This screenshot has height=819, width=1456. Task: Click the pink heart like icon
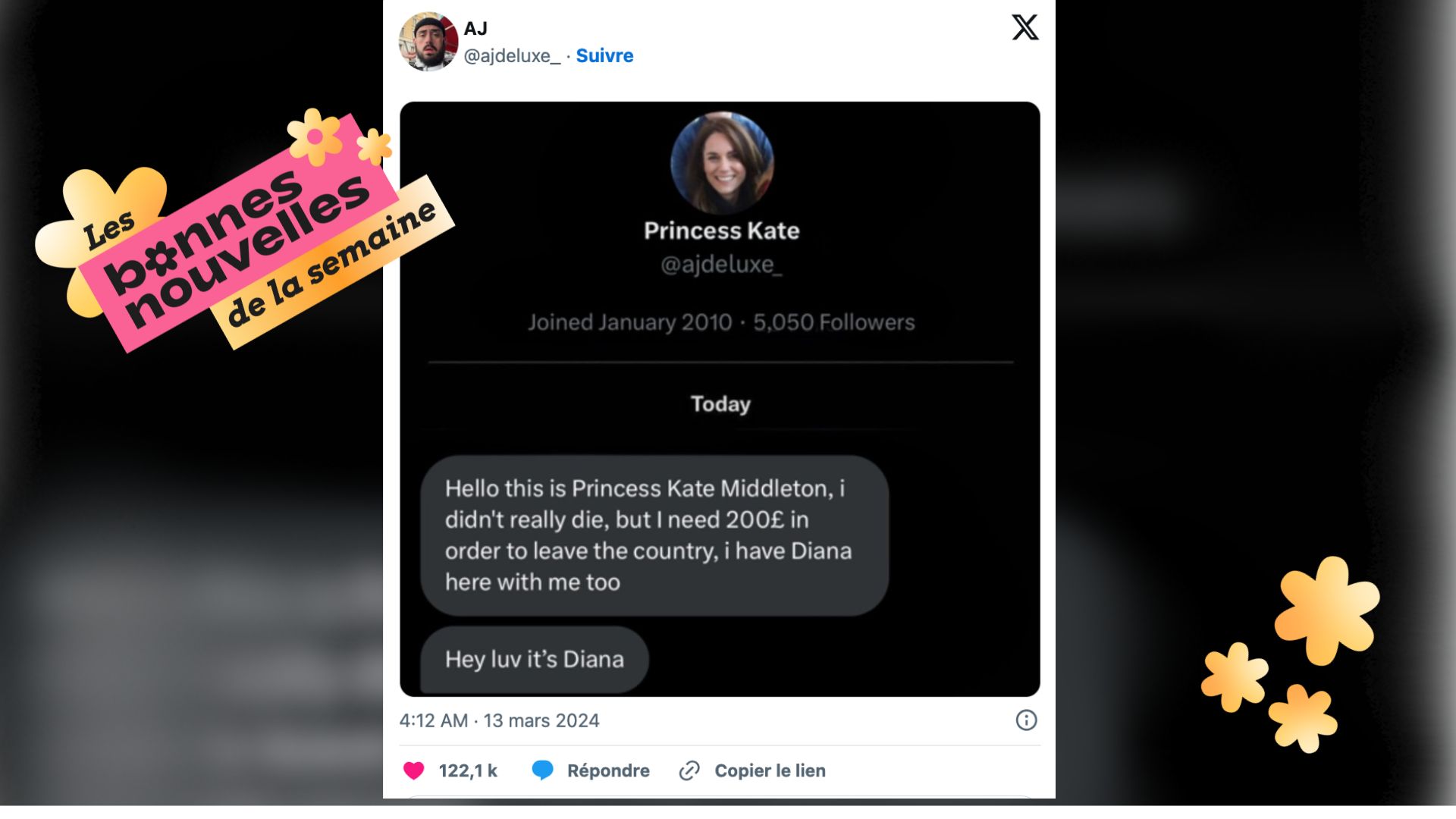414,770
